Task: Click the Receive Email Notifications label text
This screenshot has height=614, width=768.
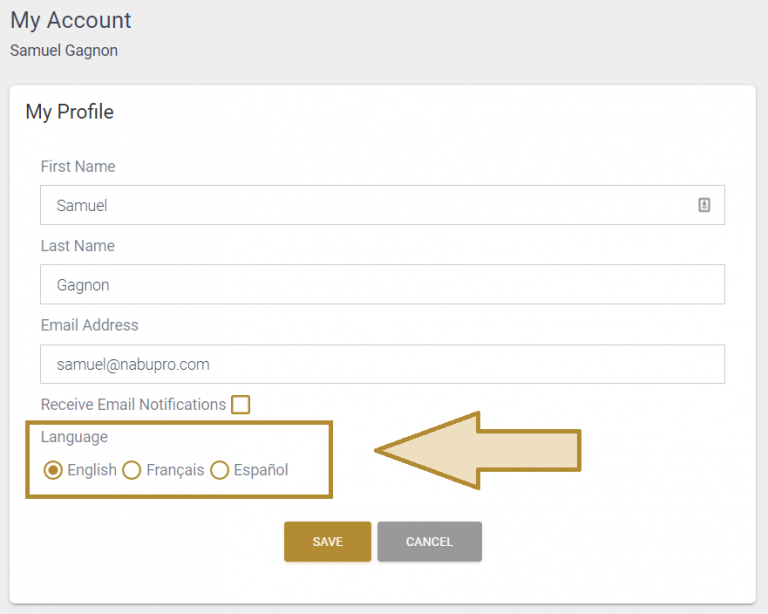Action: click(x=133, y=404)
